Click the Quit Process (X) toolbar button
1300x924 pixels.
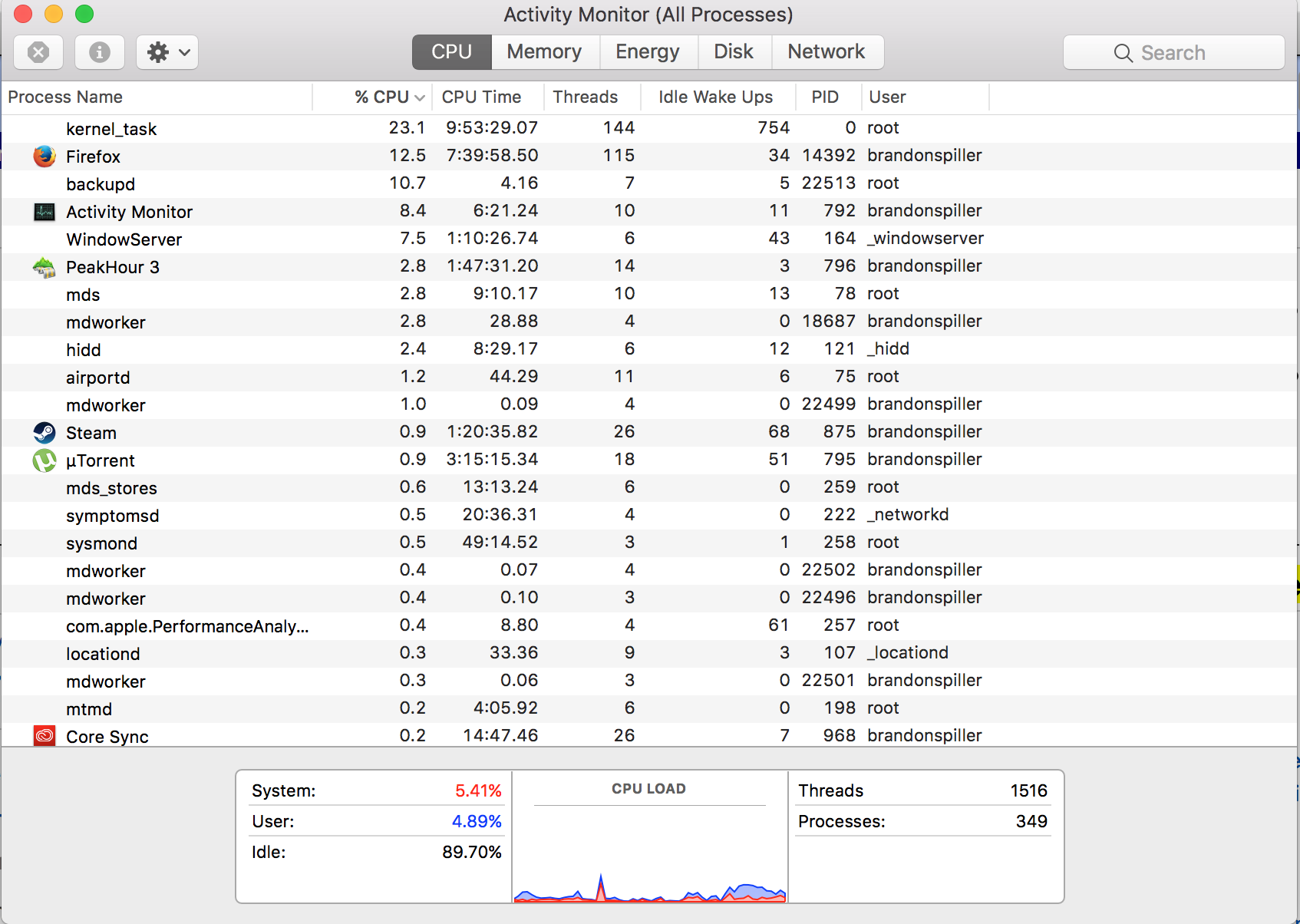pyautogui.click(x=38, y=52)
